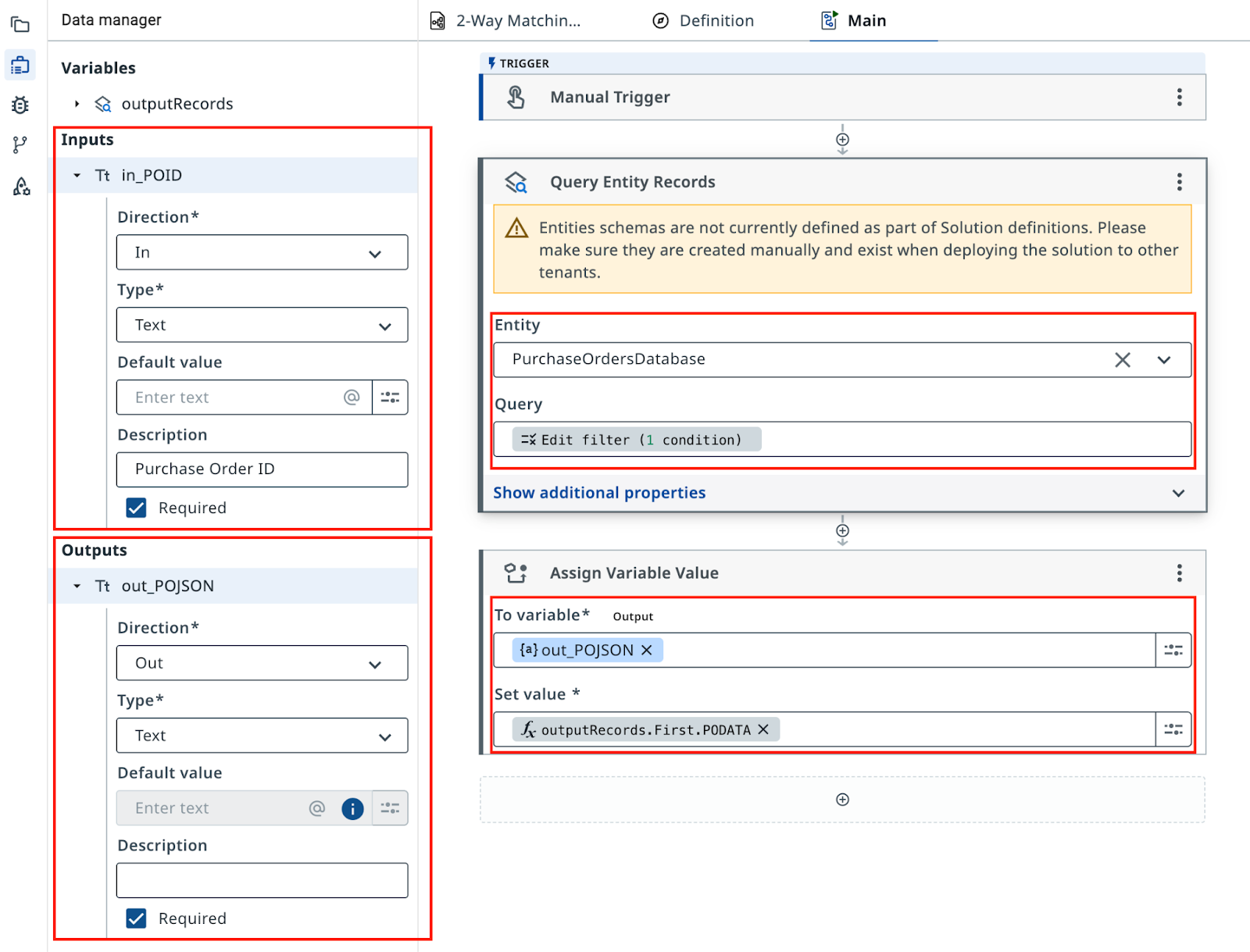Open the Data manager sidebar icon

click(20, 65)
